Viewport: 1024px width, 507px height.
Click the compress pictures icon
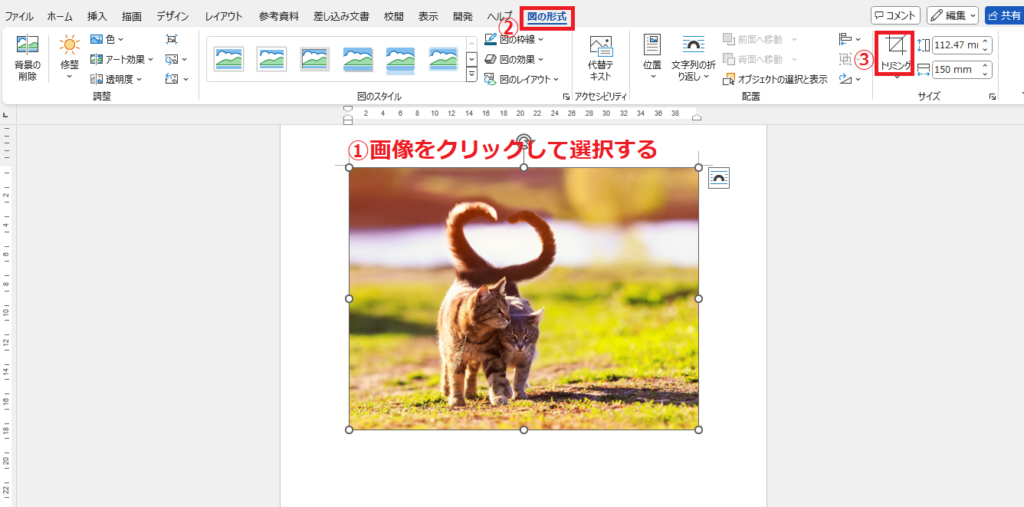(172, 39)
